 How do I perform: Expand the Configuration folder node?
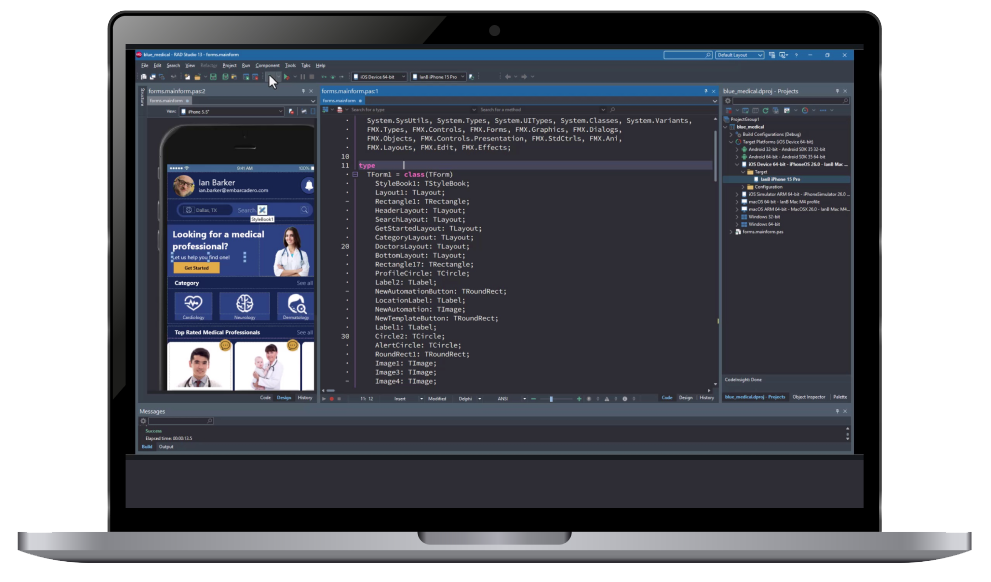pyautogui.click(x=743, y=187)
